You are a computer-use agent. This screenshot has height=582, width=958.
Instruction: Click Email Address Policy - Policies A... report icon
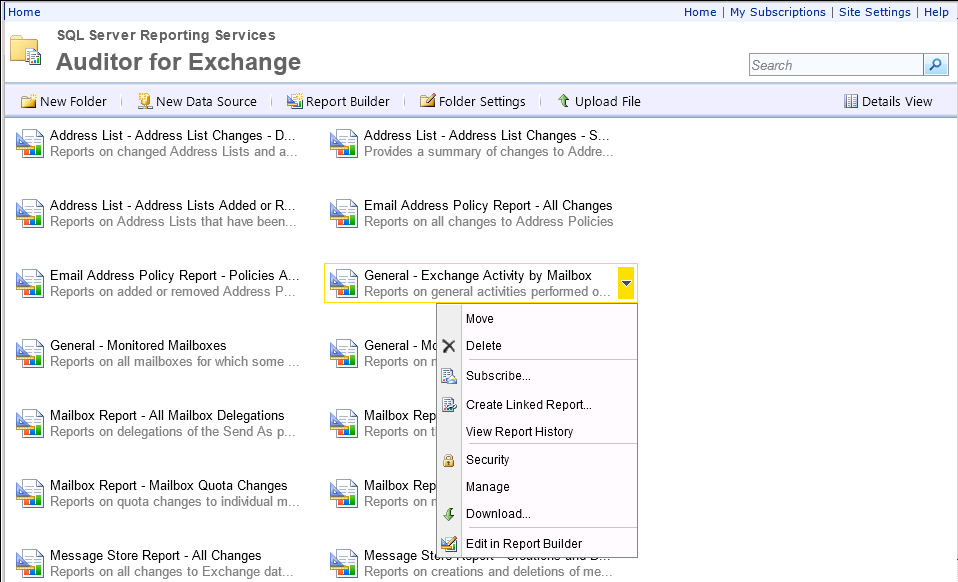click(x=30, y=283)
